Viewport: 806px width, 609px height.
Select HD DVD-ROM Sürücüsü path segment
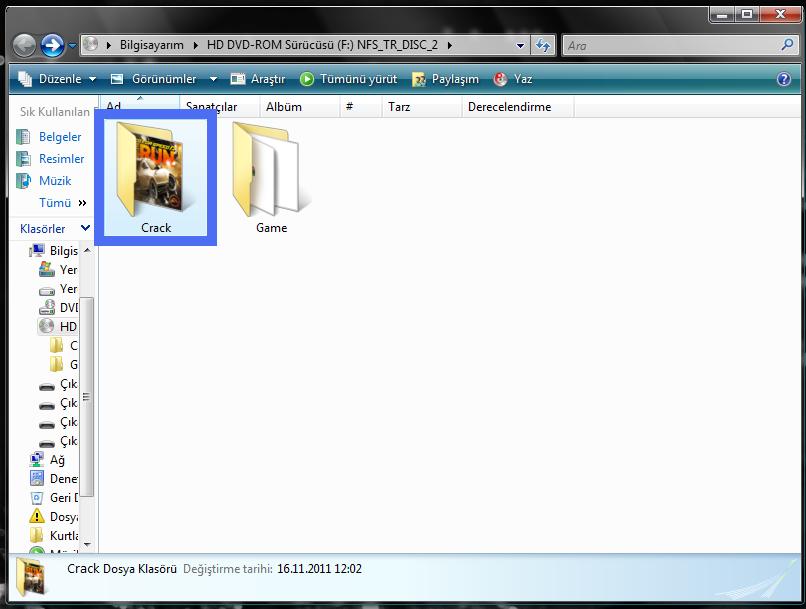tap(322, 45)
